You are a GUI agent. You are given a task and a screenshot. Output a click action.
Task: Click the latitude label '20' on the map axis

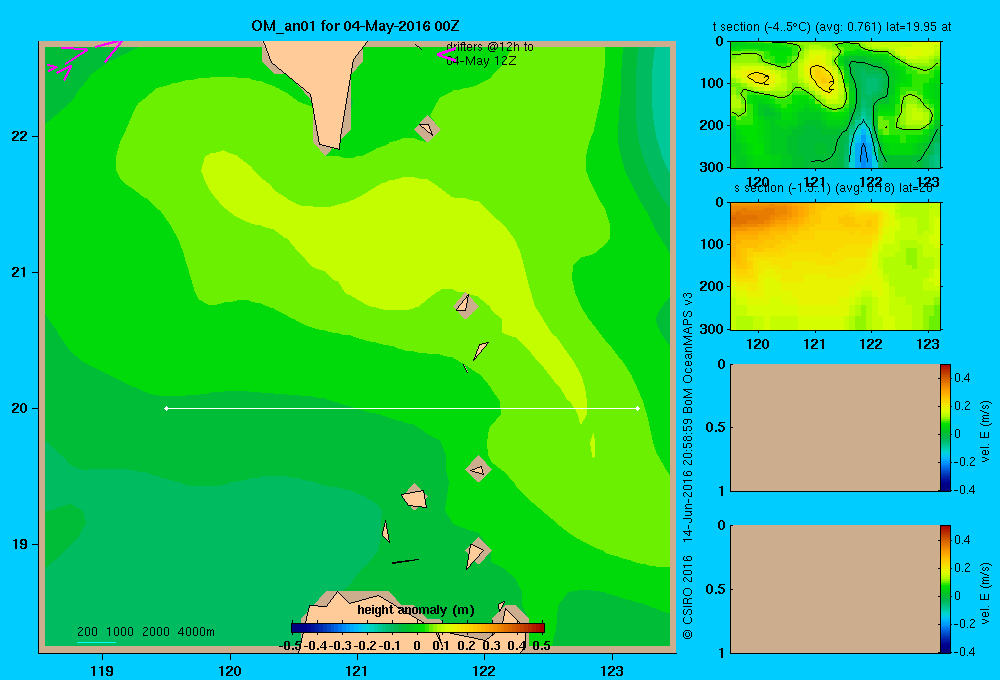coord(19,408)
